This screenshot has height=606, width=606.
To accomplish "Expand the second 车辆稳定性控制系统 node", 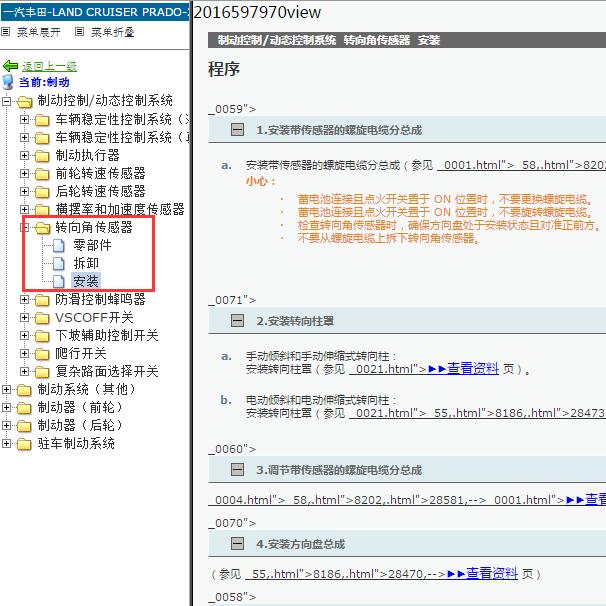I will 24,137.
